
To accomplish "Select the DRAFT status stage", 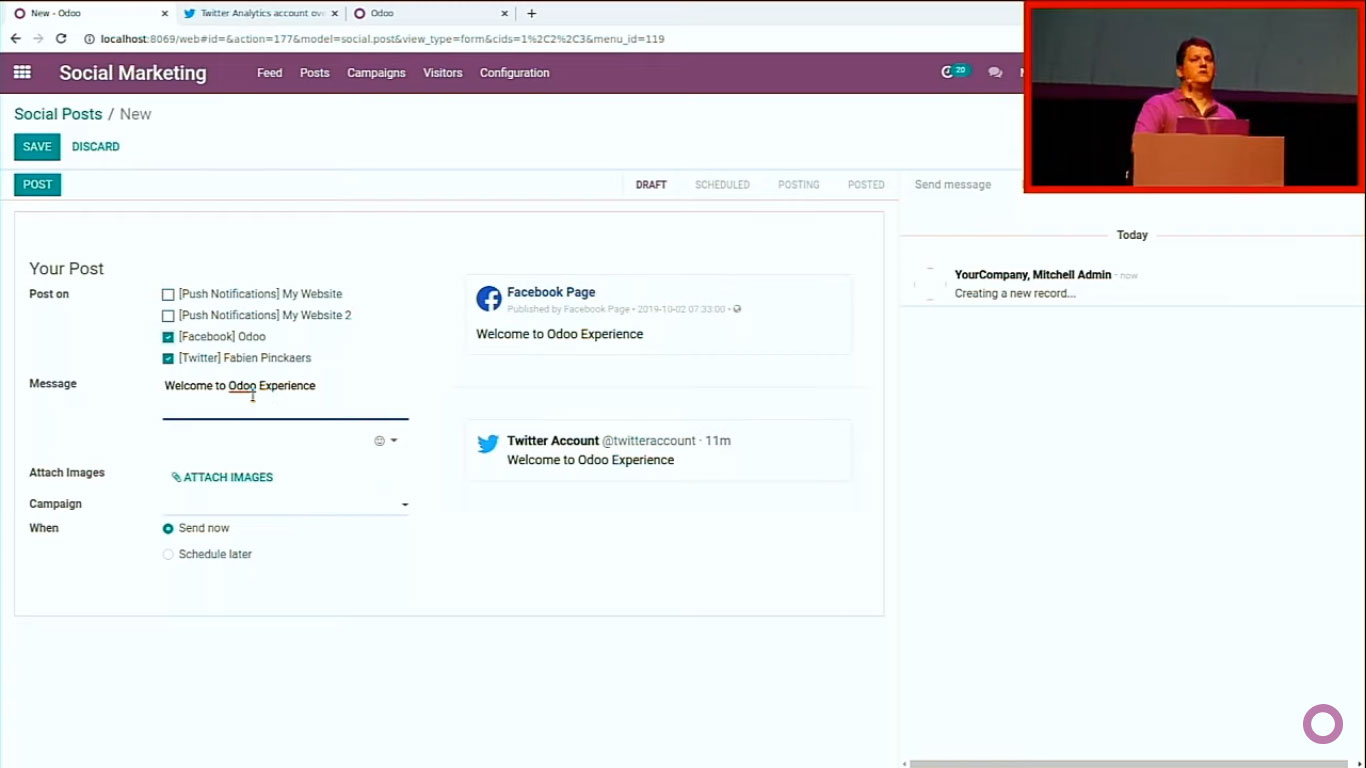I will (x=651, y=185).
